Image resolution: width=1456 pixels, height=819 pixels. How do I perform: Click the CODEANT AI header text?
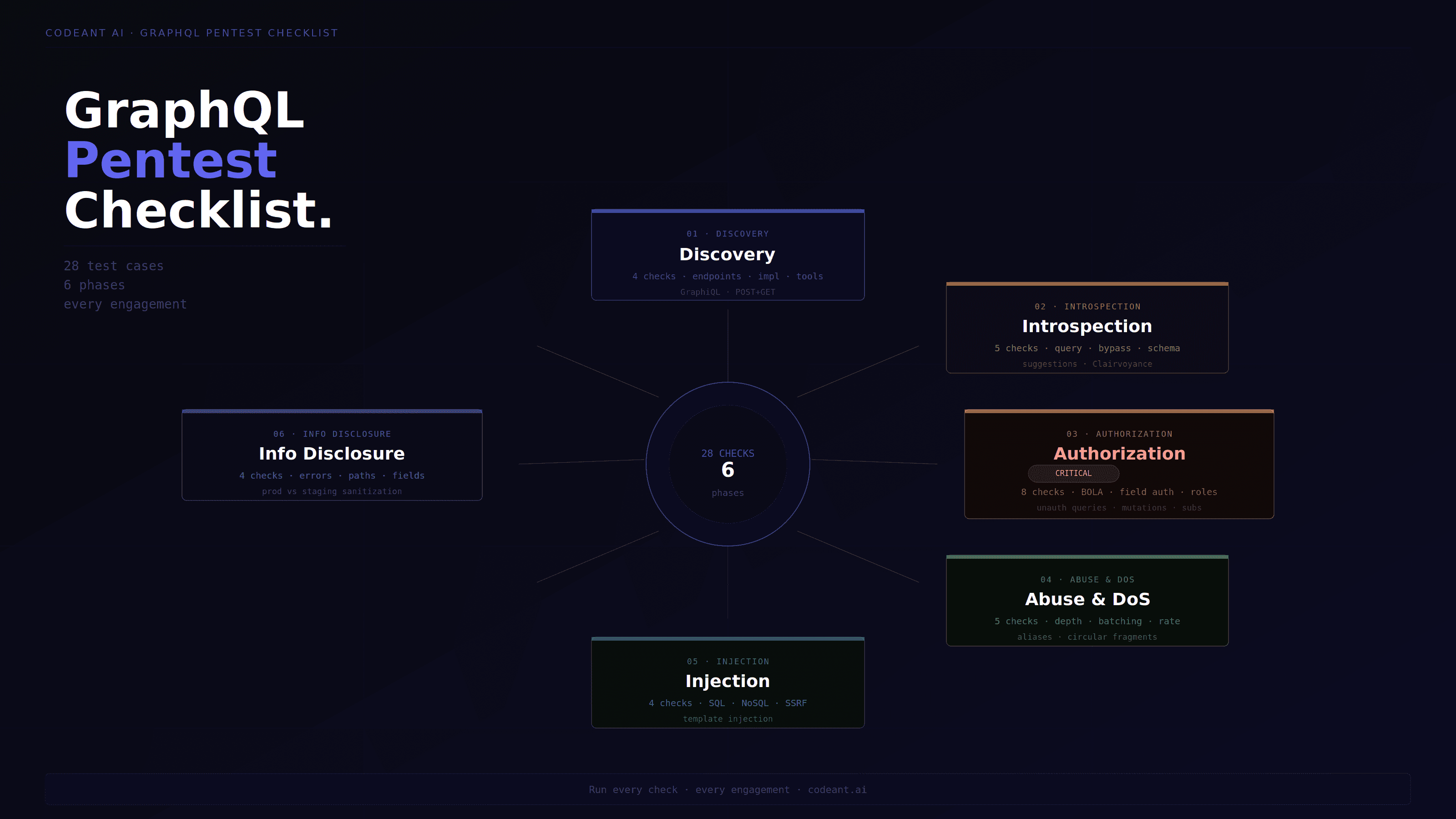[x=85, y=33]
